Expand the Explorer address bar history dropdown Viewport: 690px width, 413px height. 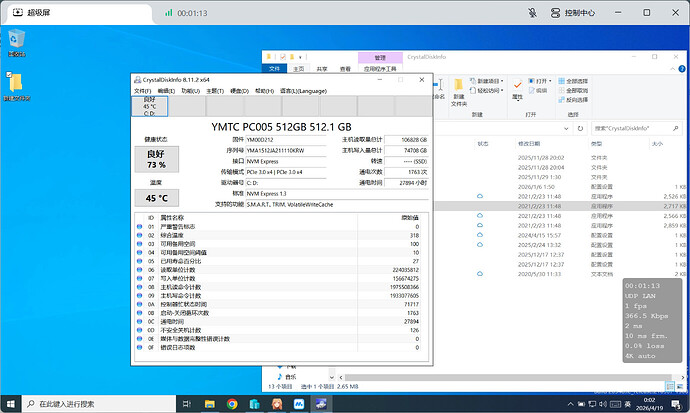coord(566,128)
